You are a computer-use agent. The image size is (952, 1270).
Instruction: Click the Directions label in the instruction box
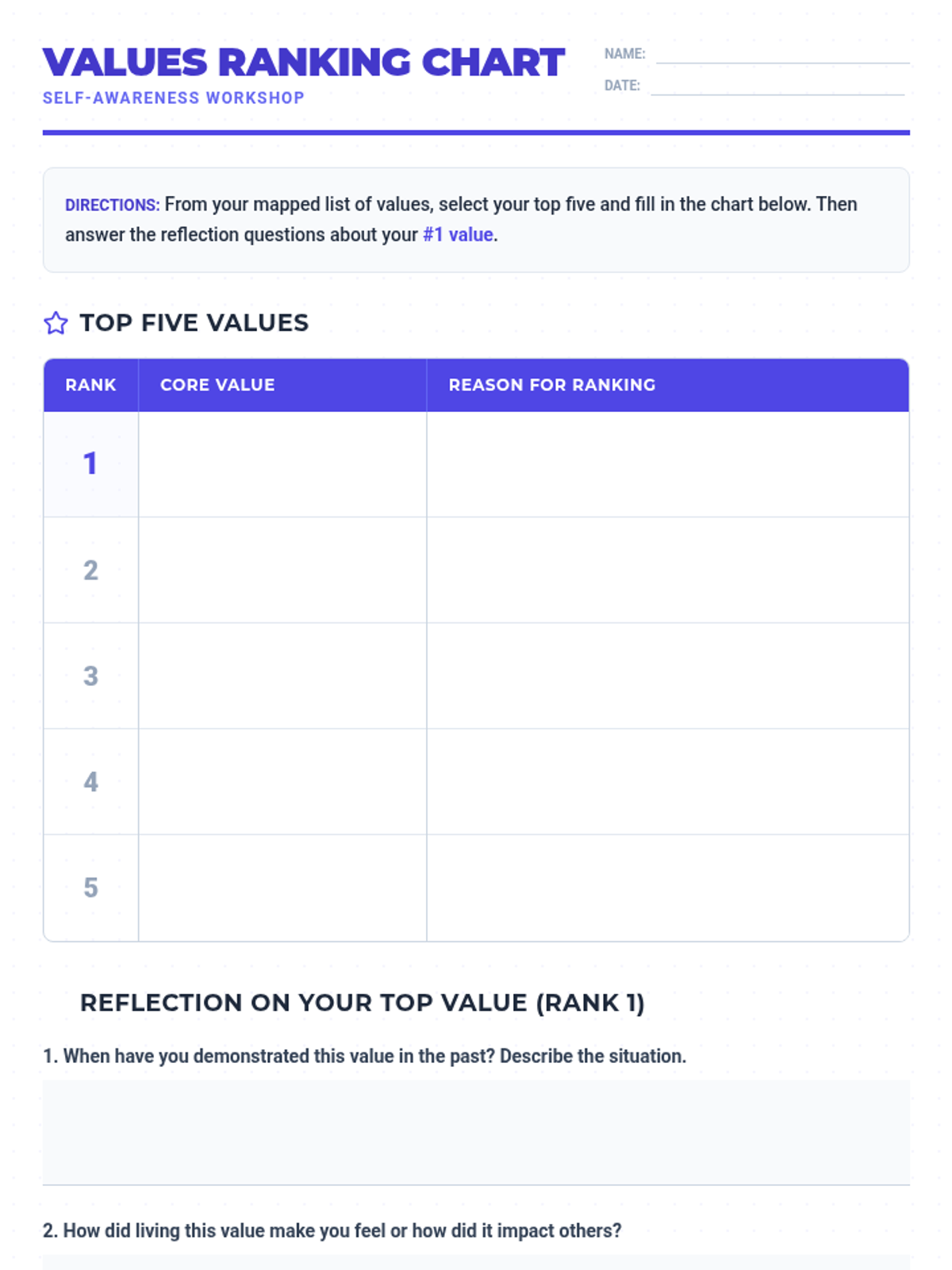[x=112, y=205]
